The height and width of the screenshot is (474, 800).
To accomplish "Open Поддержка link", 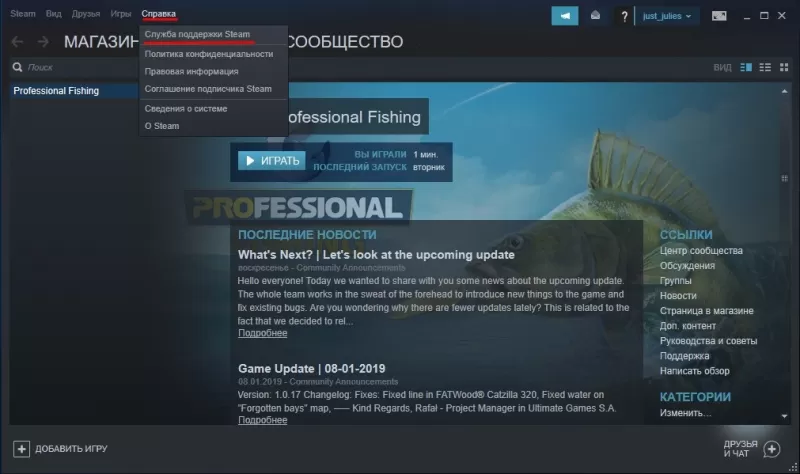I will pos(684,356).
